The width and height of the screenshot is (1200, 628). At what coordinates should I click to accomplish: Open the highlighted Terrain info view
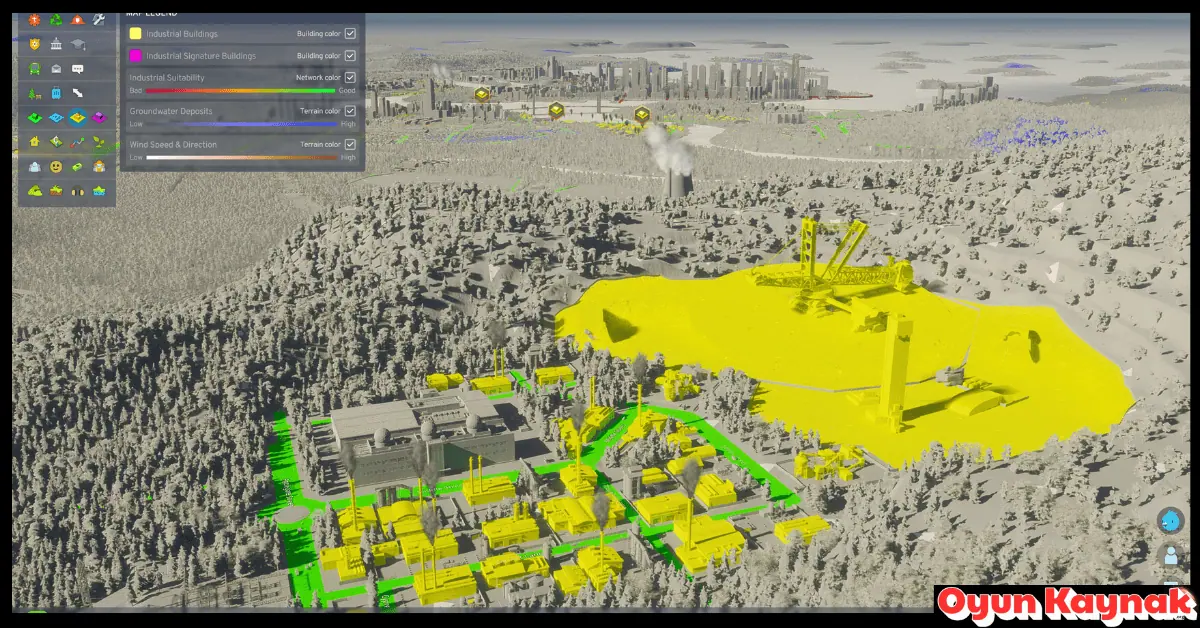(x=79, y=116)
